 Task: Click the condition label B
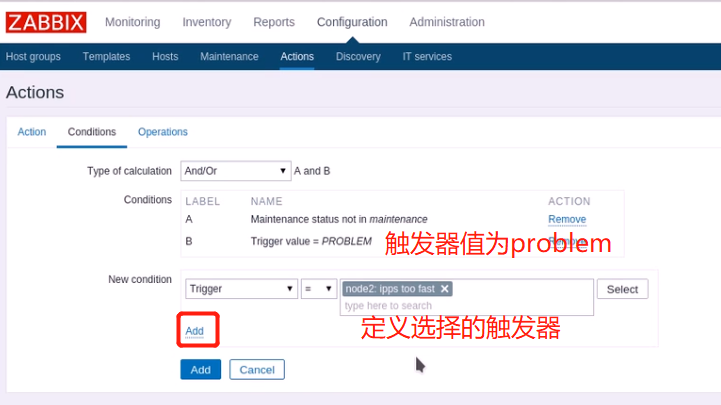tap(189, 241)
